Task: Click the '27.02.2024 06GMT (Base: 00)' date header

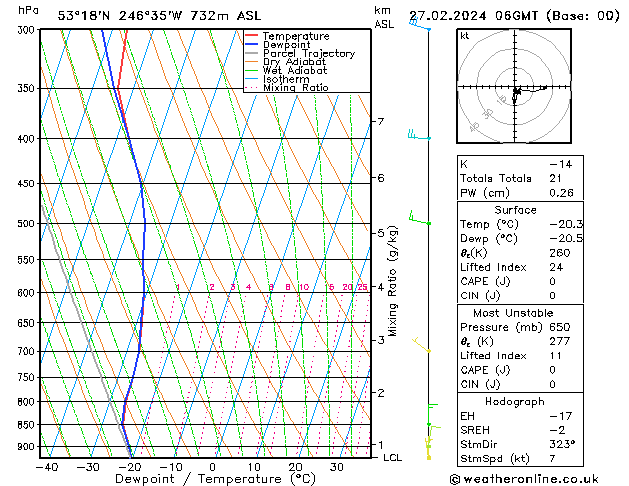Action: click(x=514, y=16)
